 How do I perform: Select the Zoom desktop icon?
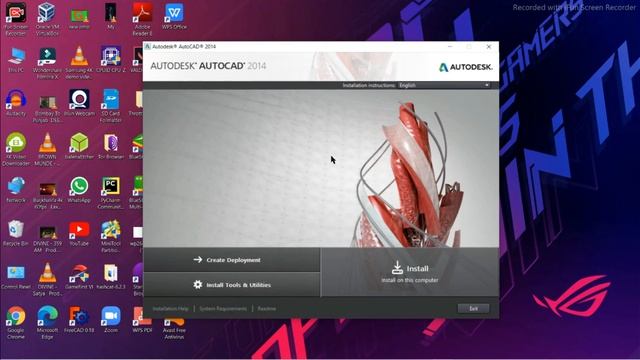tap(111, 320)
